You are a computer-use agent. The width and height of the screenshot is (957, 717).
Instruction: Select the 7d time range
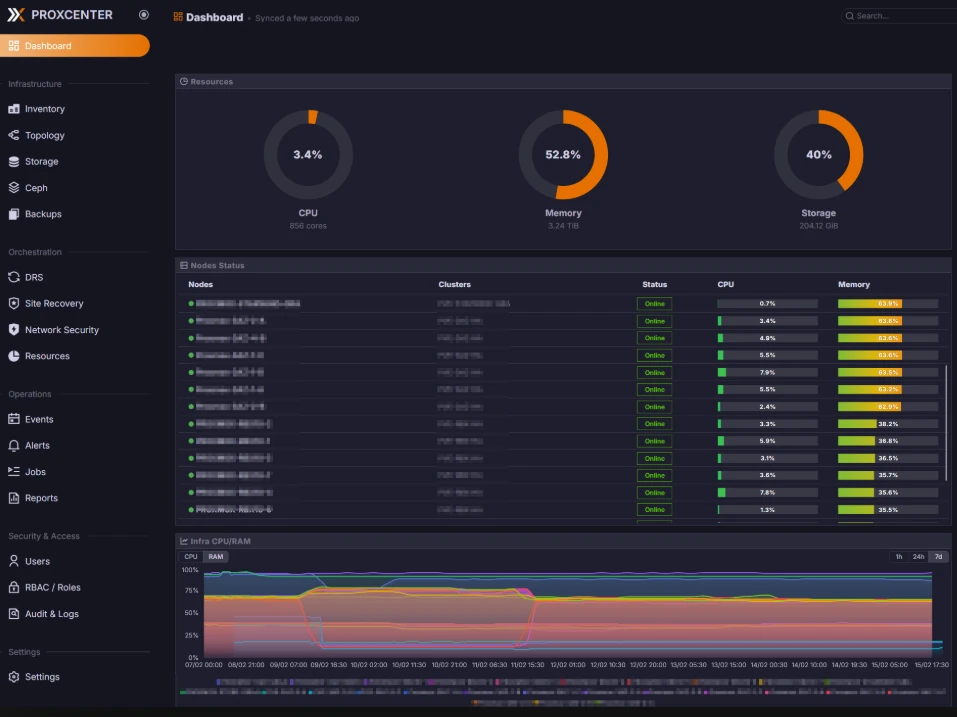point(938,556)
